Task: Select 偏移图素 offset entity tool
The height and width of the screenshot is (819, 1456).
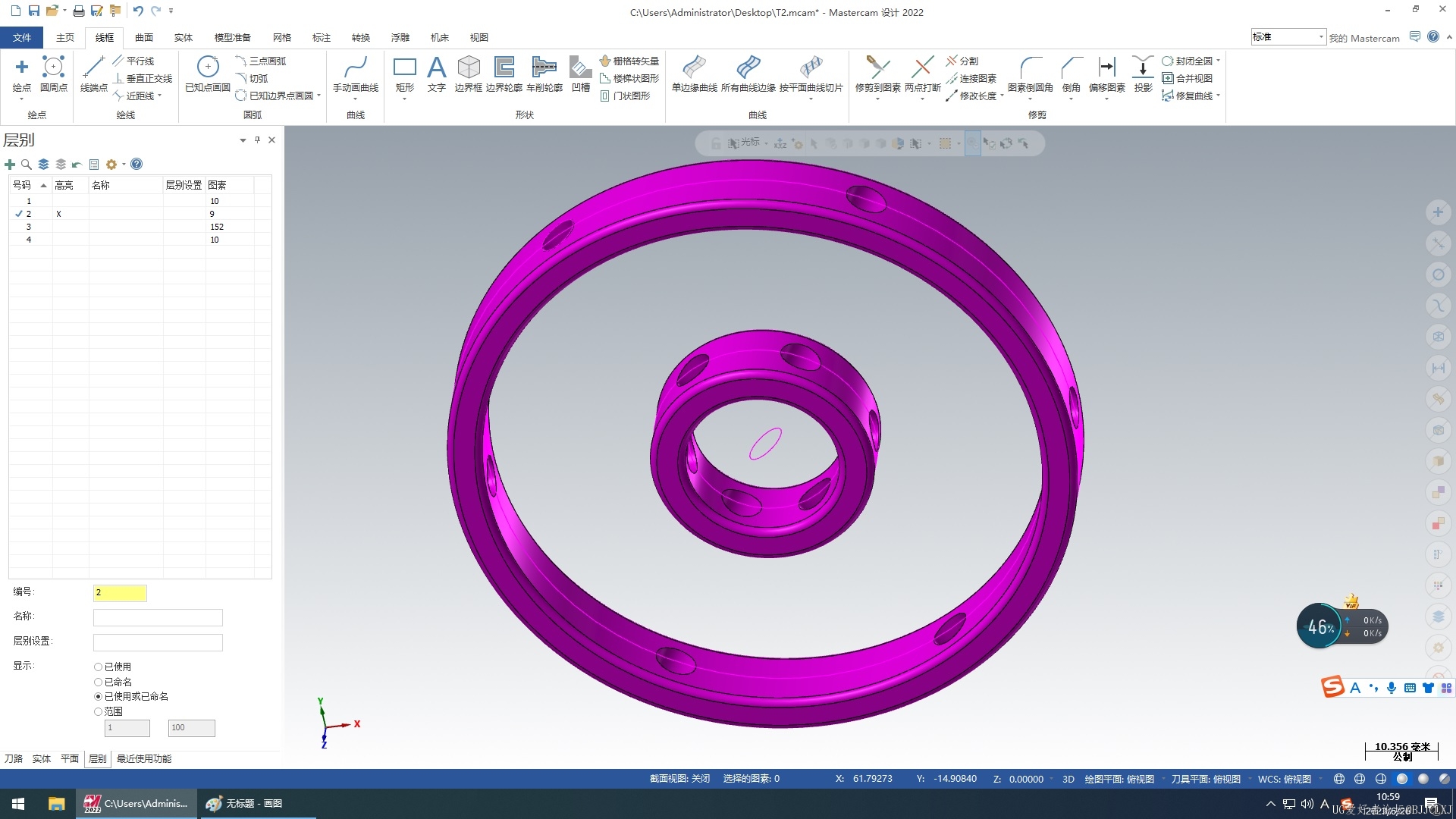Action: pyautogui.click(x=1106, y=74)
